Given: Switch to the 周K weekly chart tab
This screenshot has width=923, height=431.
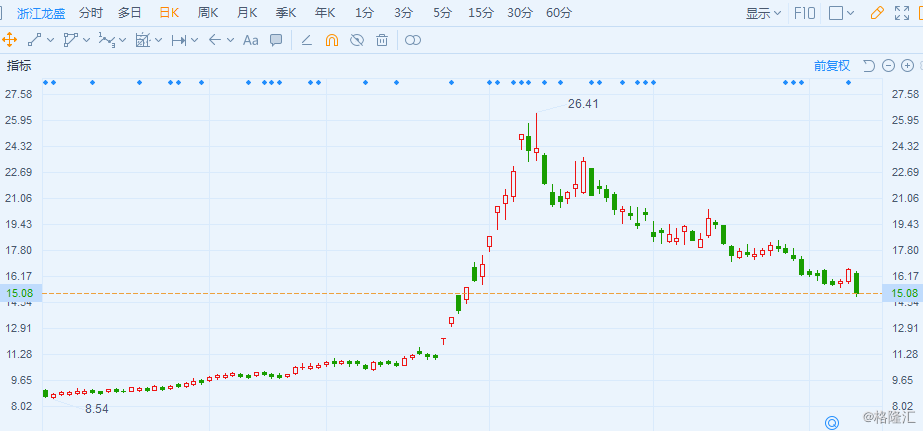Looking at the screenshot, I should (x=208, y=13).
